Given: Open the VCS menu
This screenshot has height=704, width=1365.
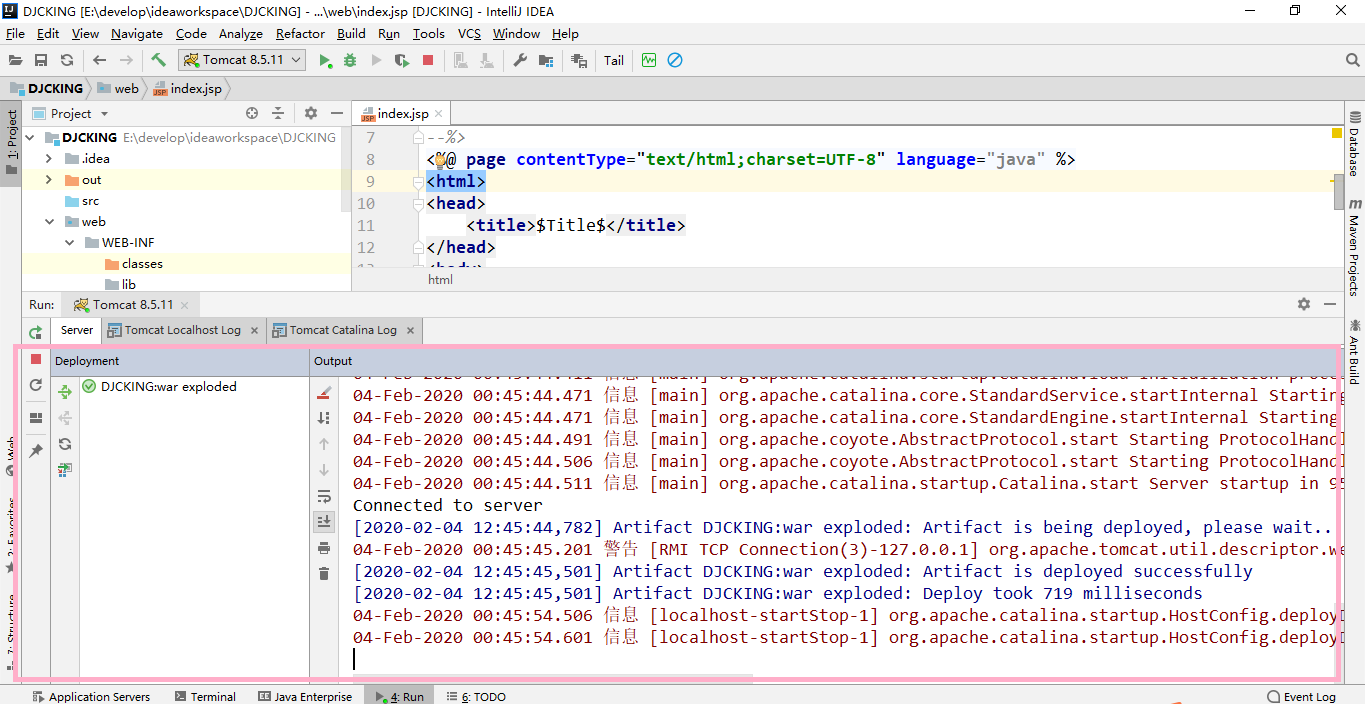Looking at the screenshot, I should tap(469, 33).
